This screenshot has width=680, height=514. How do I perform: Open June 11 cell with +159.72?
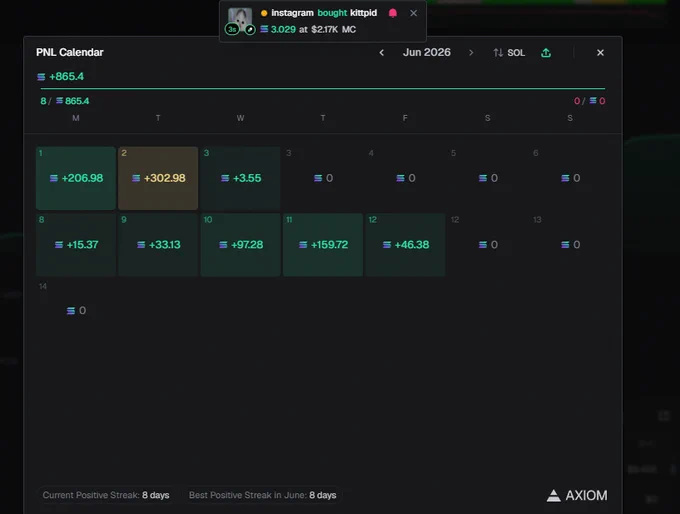click(323, 245)
